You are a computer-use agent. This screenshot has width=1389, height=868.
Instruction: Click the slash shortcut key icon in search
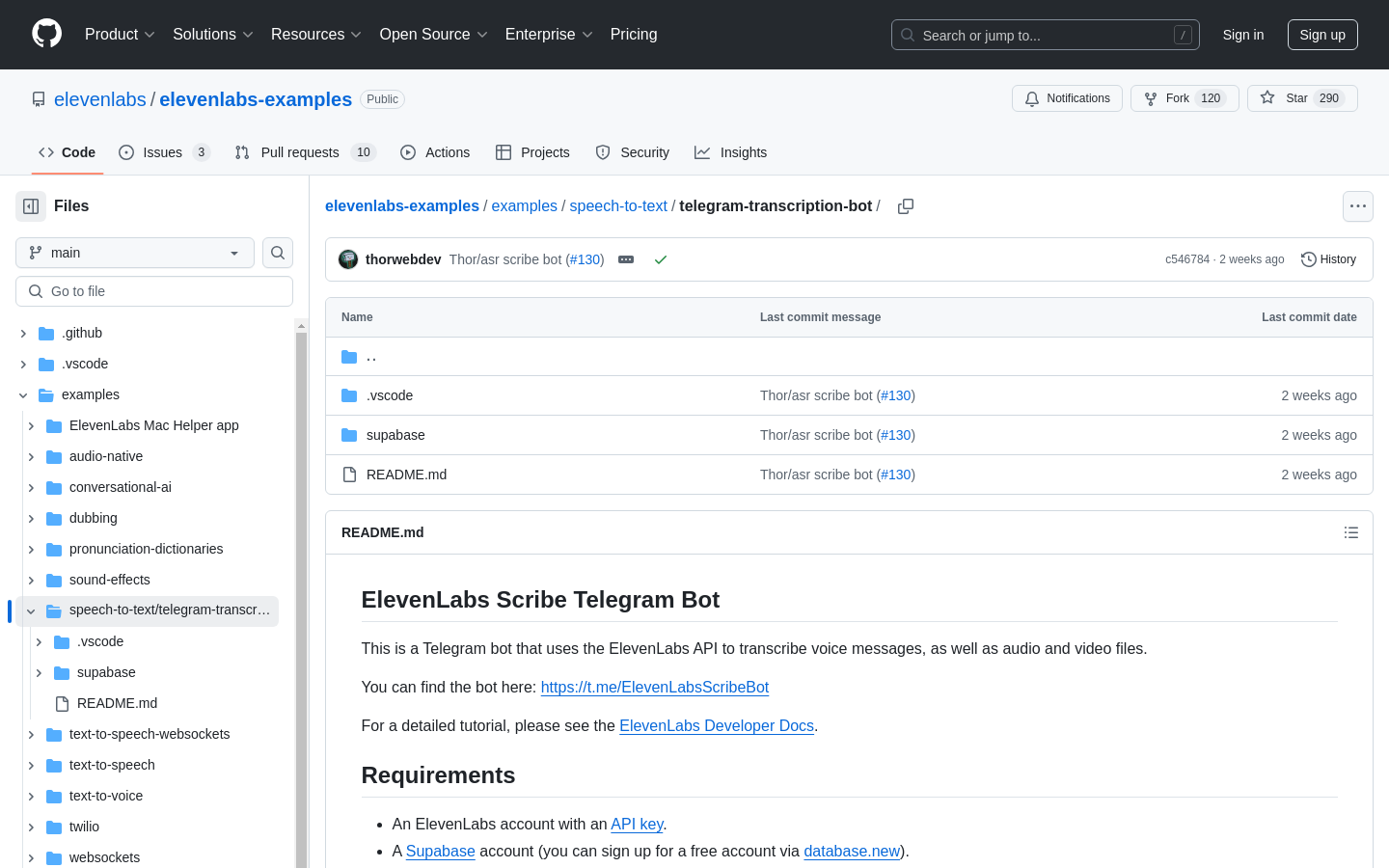(x=1183, y=35)
